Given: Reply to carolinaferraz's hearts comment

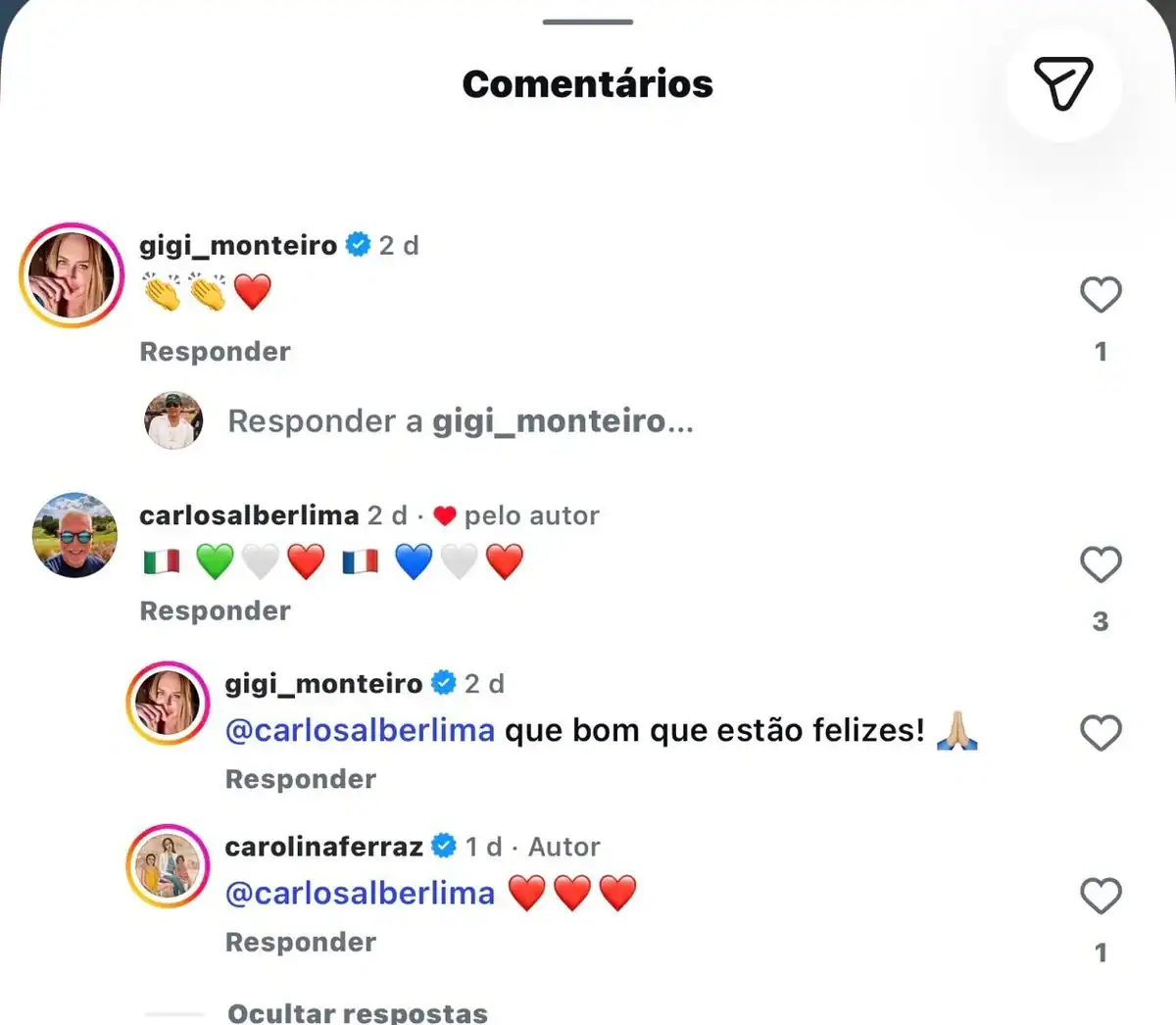Looking at the screenshot, I should coord(300,942).
